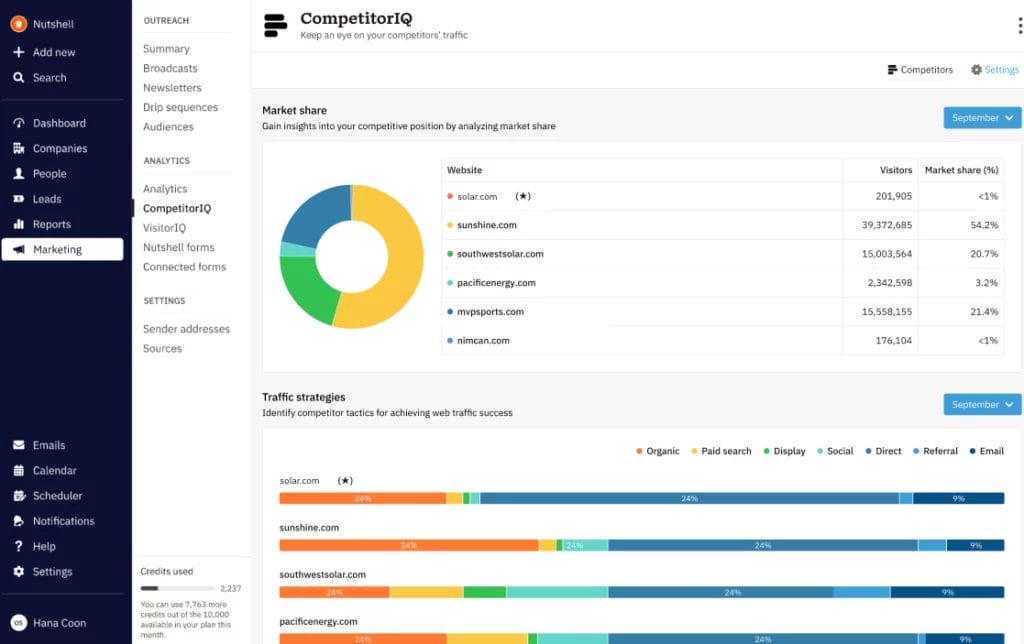The image size is (1024, 644).
Task: Click the Add new button
Action: (x=44, y=51)
